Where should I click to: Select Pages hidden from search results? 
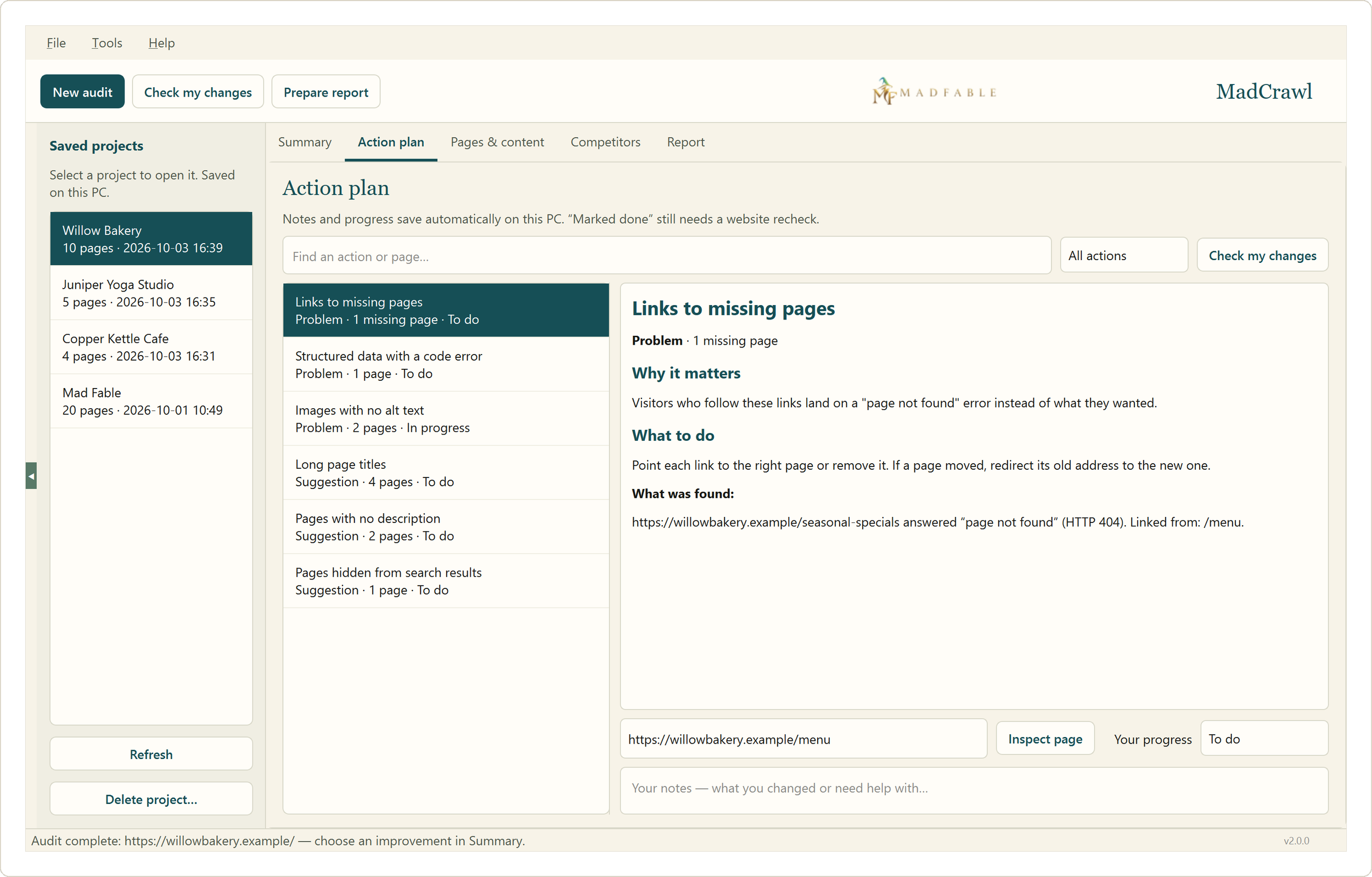[446, 581]
